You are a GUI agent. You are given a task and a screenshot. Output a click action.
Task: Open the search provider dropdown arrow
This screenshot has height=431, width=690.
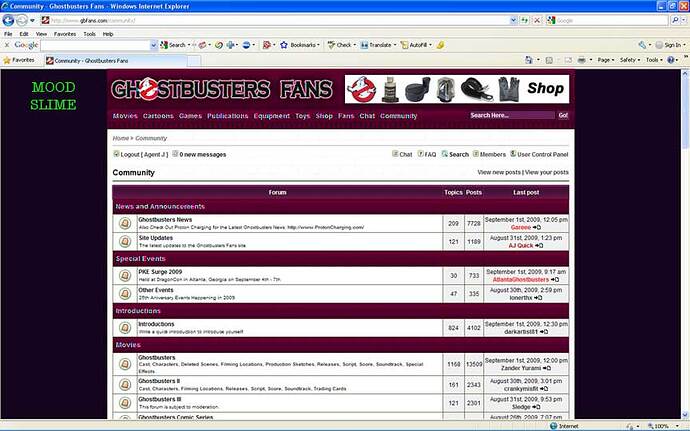click(684, 21)
